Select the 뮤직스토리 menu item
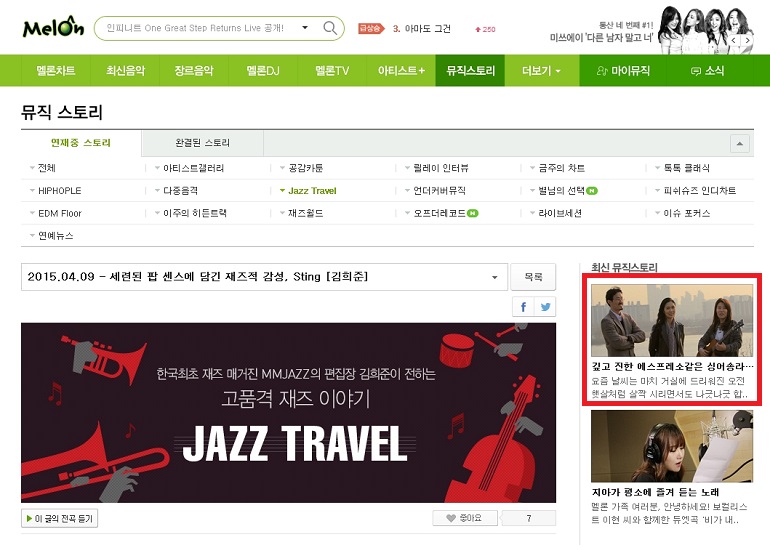Screen dimensions: 770x545 [x=470, y=71]
